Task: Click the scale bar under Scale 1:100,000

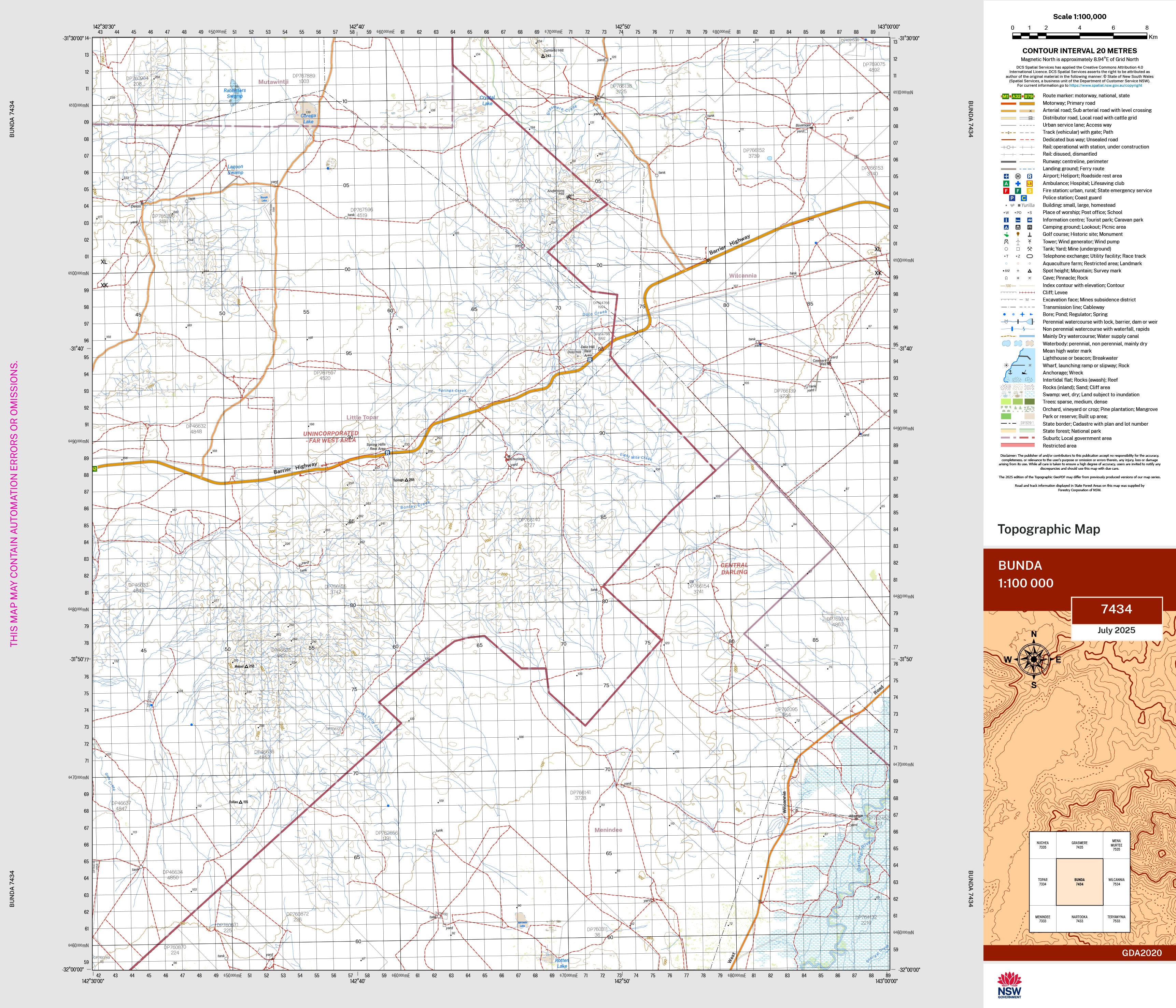Action: [1079, 36]
